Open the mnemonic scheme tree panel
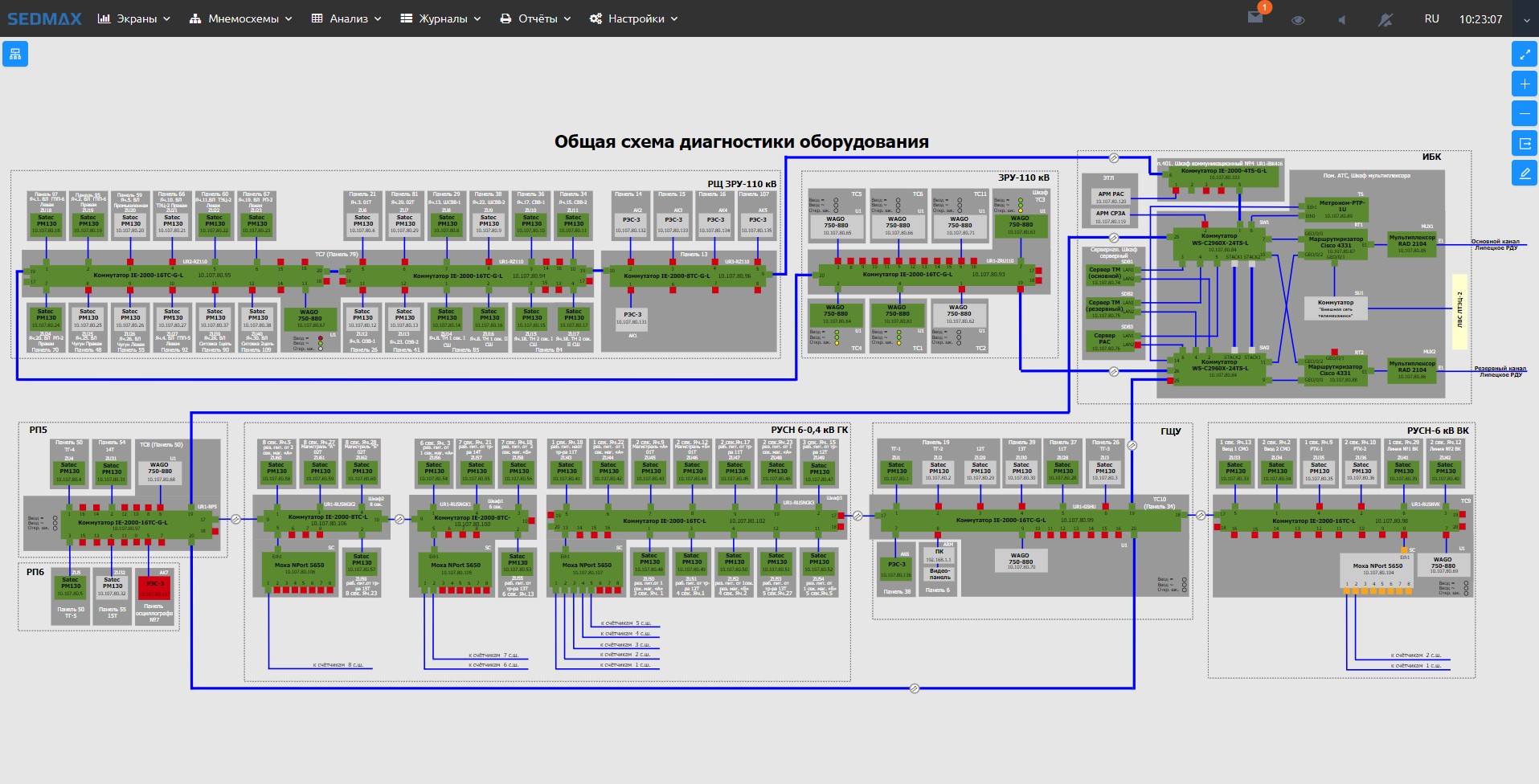 (15, 54)
